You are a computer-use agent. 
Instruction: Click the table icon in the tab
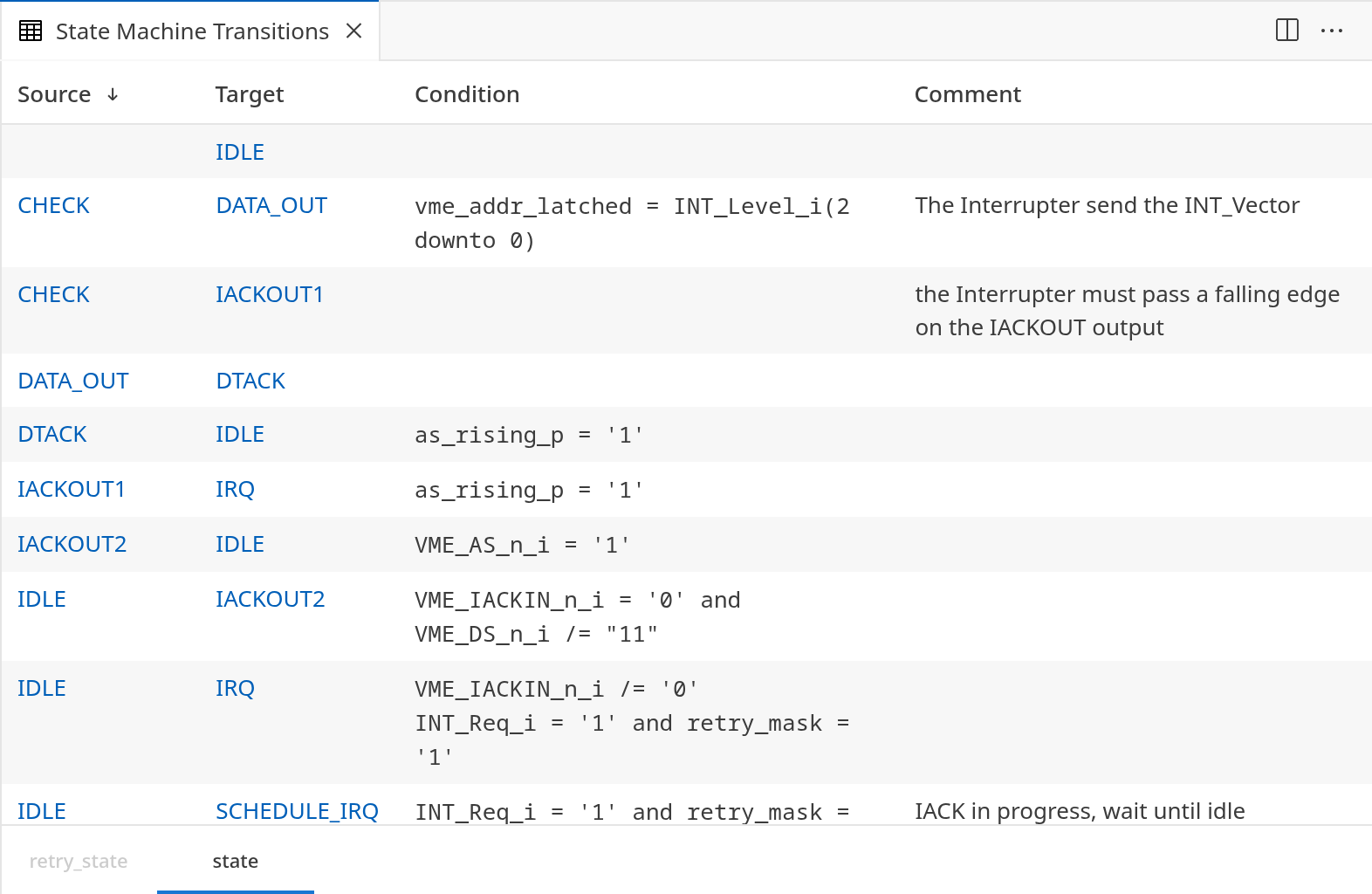click(31, 31)
